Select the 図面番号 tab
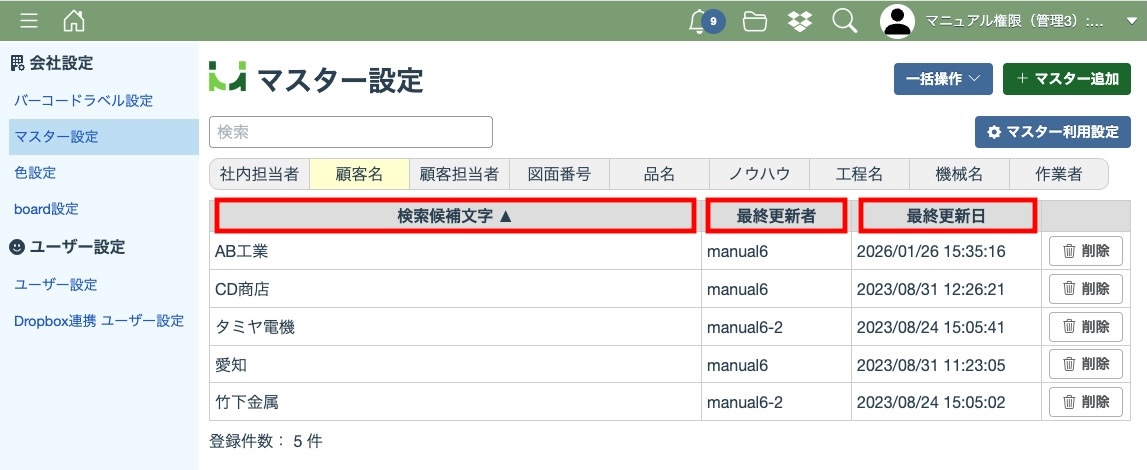The height and width of the screenshot is (470, 1147). tap(559, 174)
